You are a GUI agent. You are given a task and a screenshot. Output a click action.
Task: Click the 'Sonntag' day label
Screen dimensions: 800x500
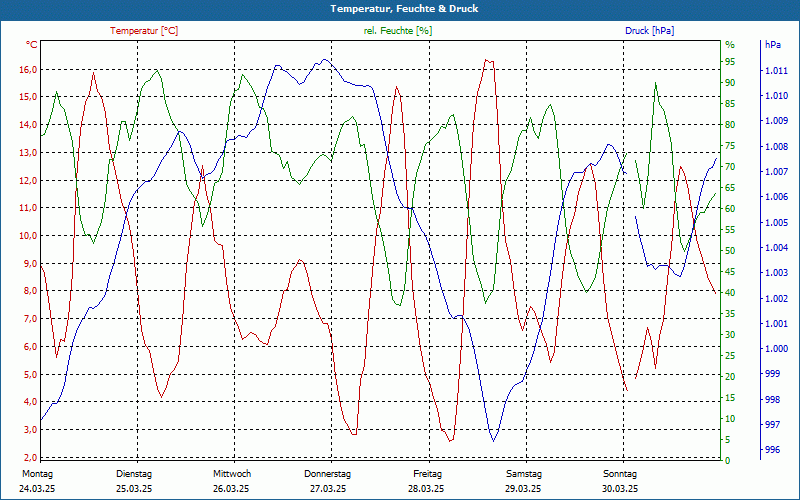click(x=620, y=474)
